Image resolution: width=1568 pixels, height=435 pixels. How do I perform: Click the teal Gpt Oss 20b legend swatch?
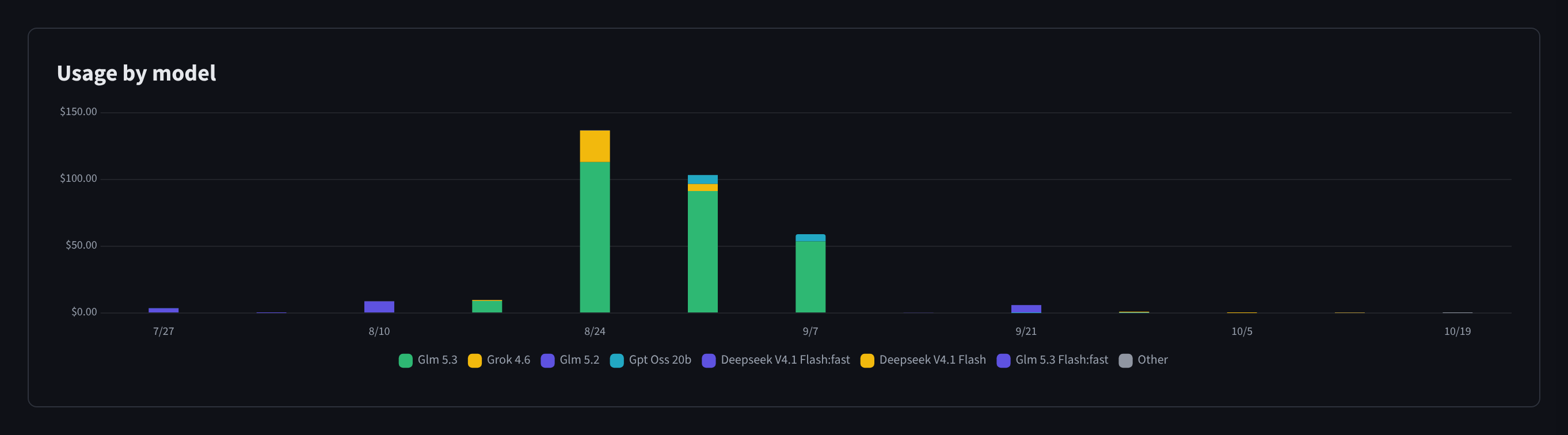click(x=616, y=360)
